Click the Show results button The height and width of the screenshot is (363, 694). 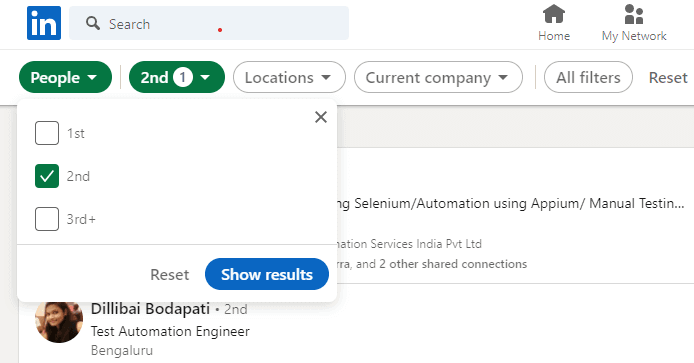pos(267,274)
